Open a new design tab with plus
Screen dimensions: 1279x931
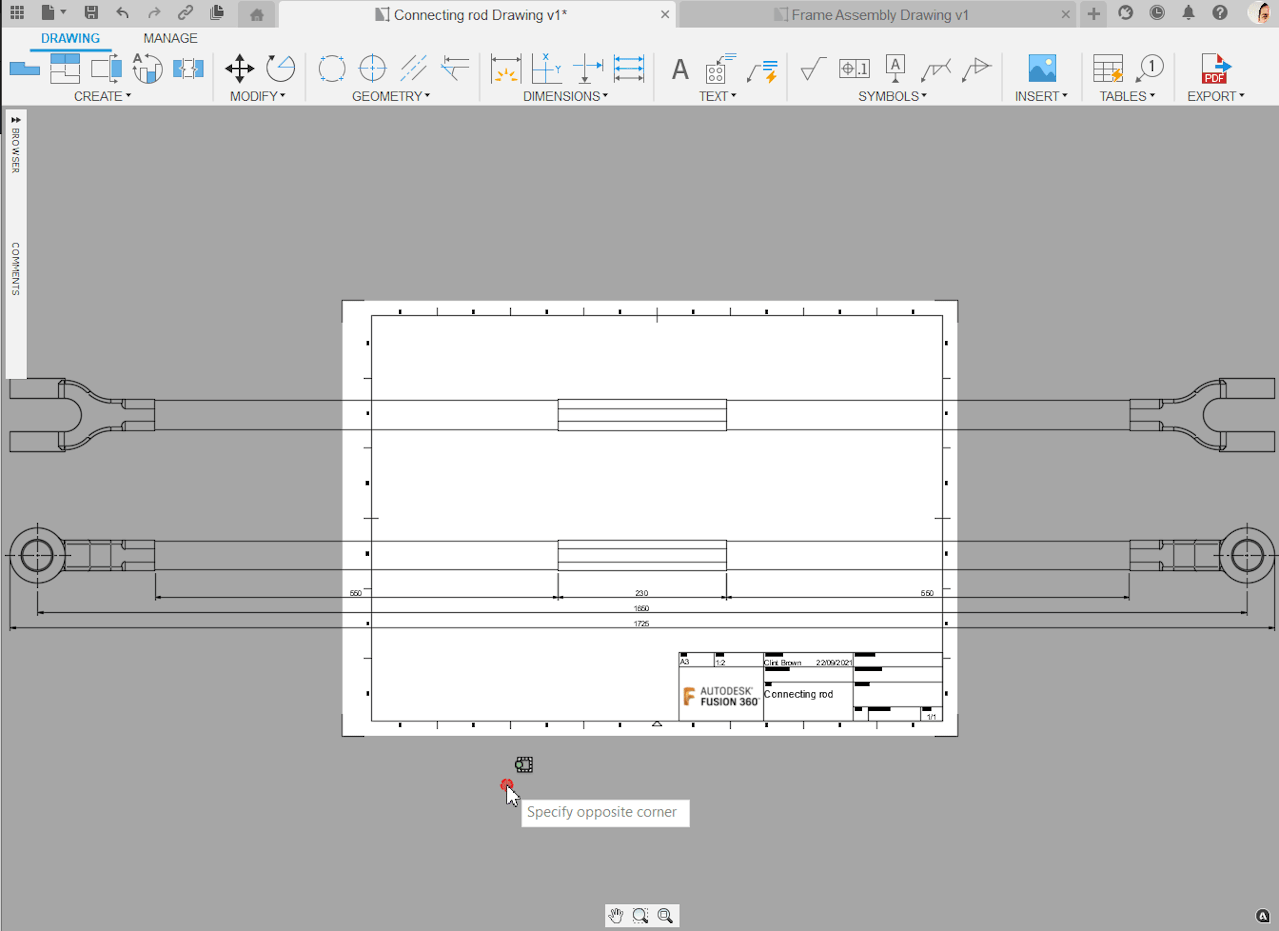[x=1094, y=14]
